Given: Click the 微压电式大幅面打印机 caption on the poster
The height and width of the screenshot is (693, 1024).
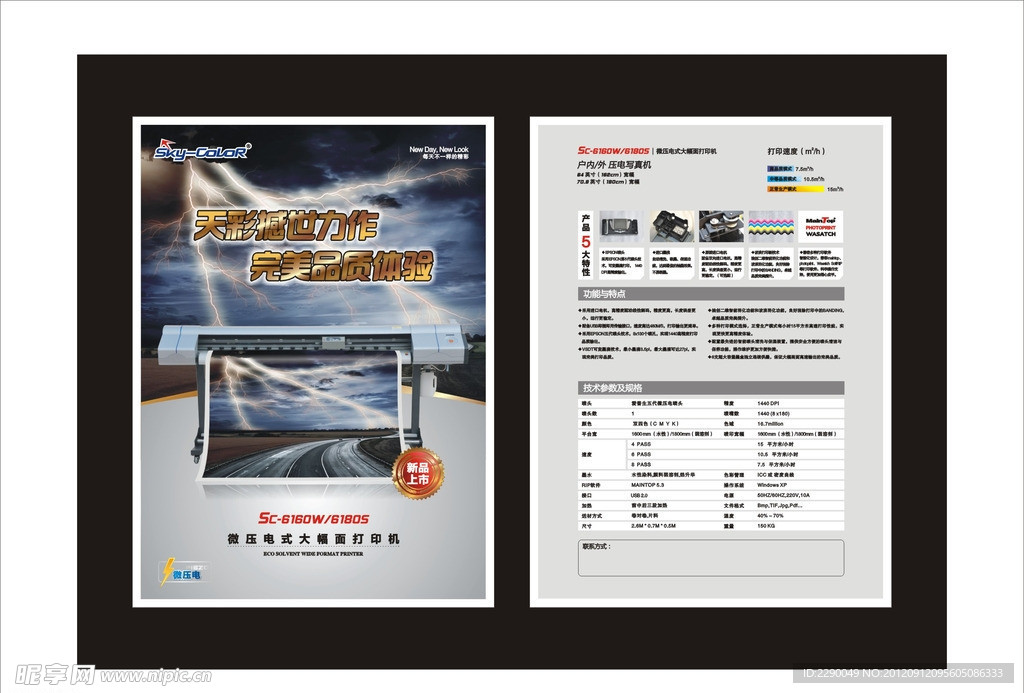Looking at the screenshot, I should click(x=313, y=539).
